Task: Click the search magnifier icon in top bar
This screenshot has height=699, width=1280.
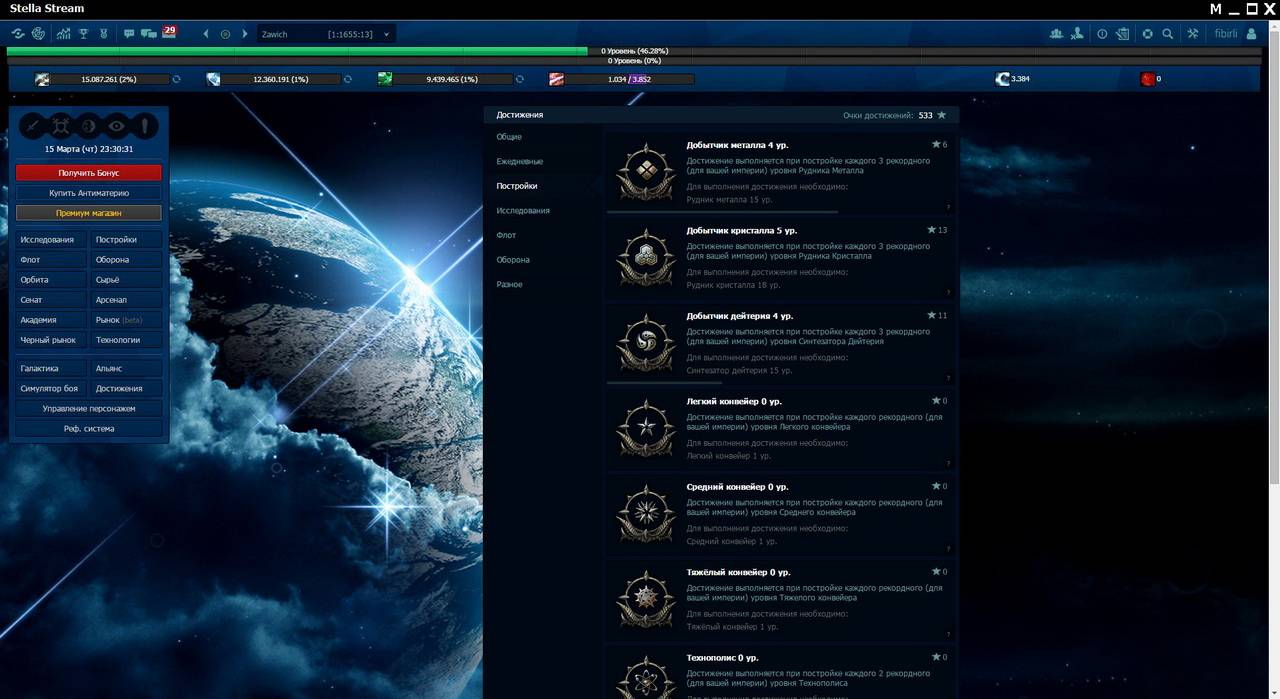Action: coord(1167,34)
